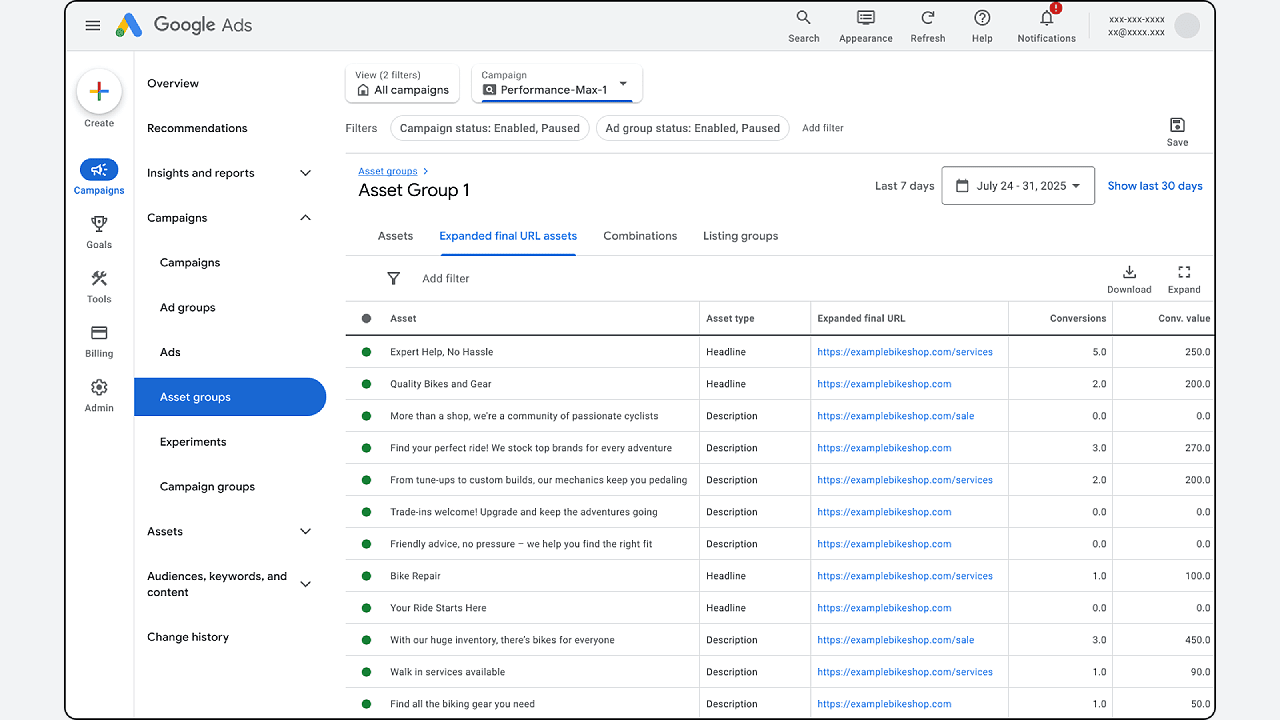Switch to the Combinations tab

click(640, 236)
